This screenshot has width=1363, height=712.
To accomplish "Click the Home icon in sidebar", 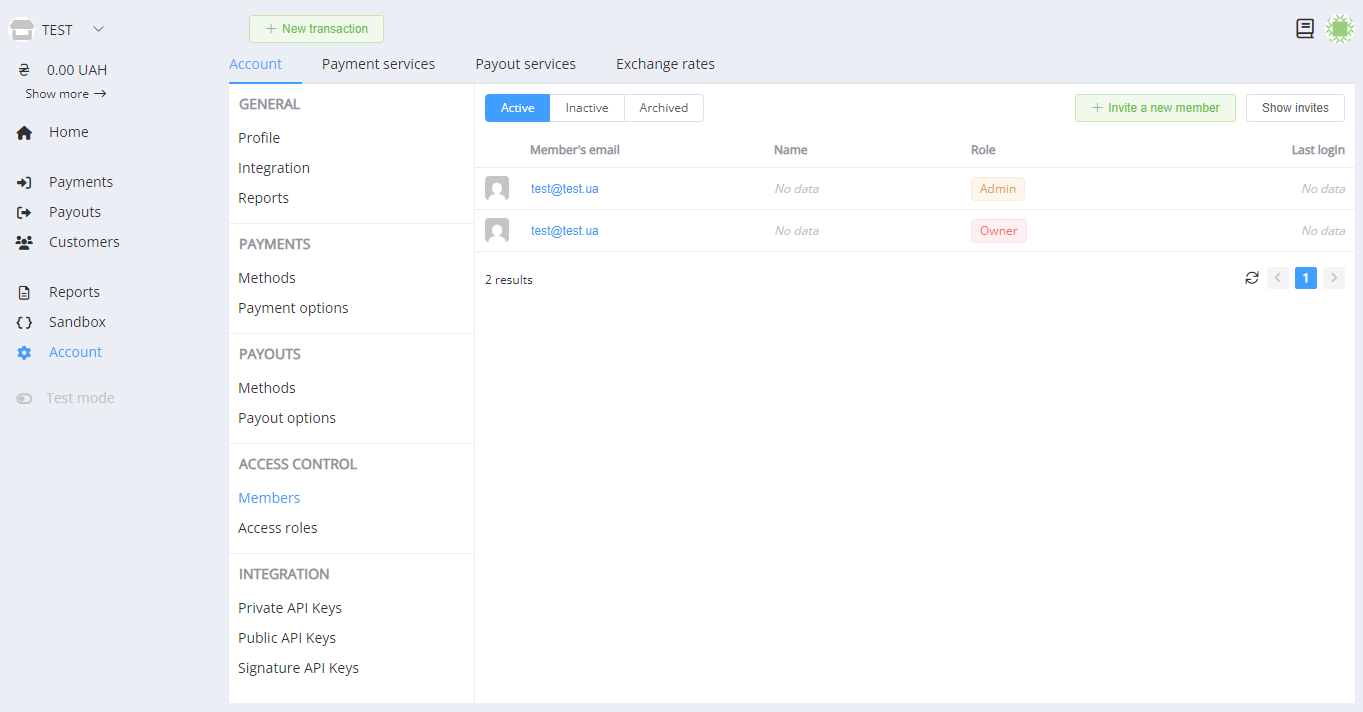I will [24, 133].
